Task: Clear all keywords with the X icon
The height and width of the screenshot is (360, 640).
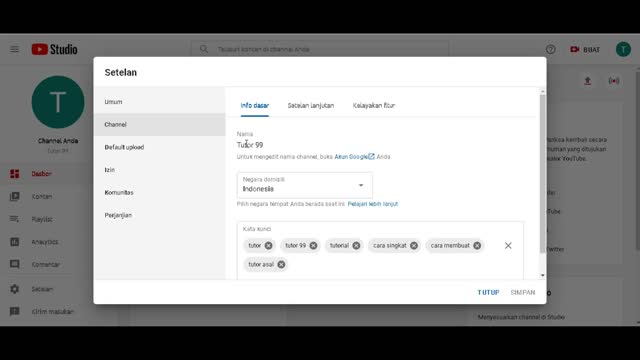Action: pyautogui.click(x=508, y=246)
